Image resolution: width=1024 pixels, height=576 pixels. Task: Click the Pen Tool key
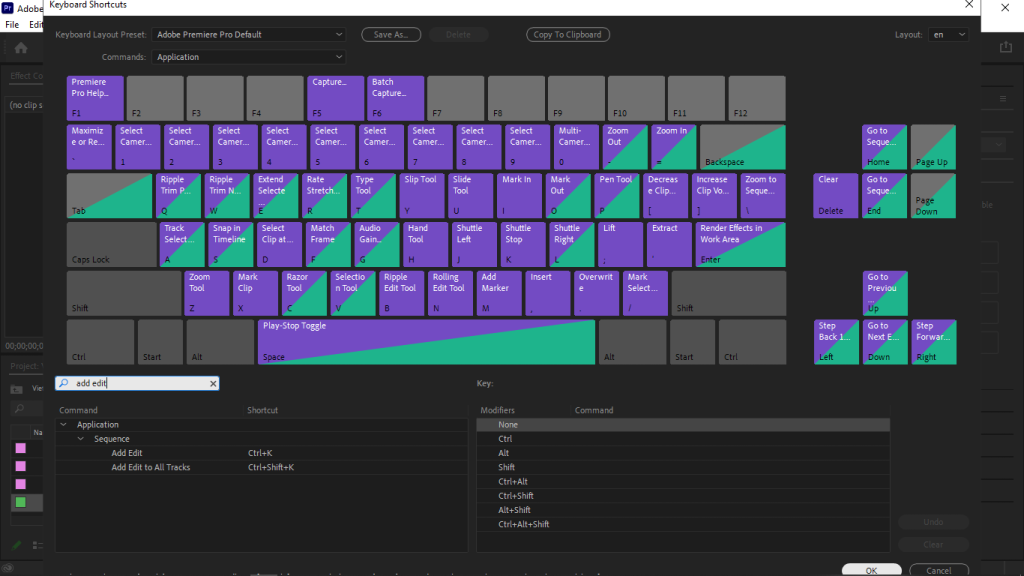tap(617, 193)
